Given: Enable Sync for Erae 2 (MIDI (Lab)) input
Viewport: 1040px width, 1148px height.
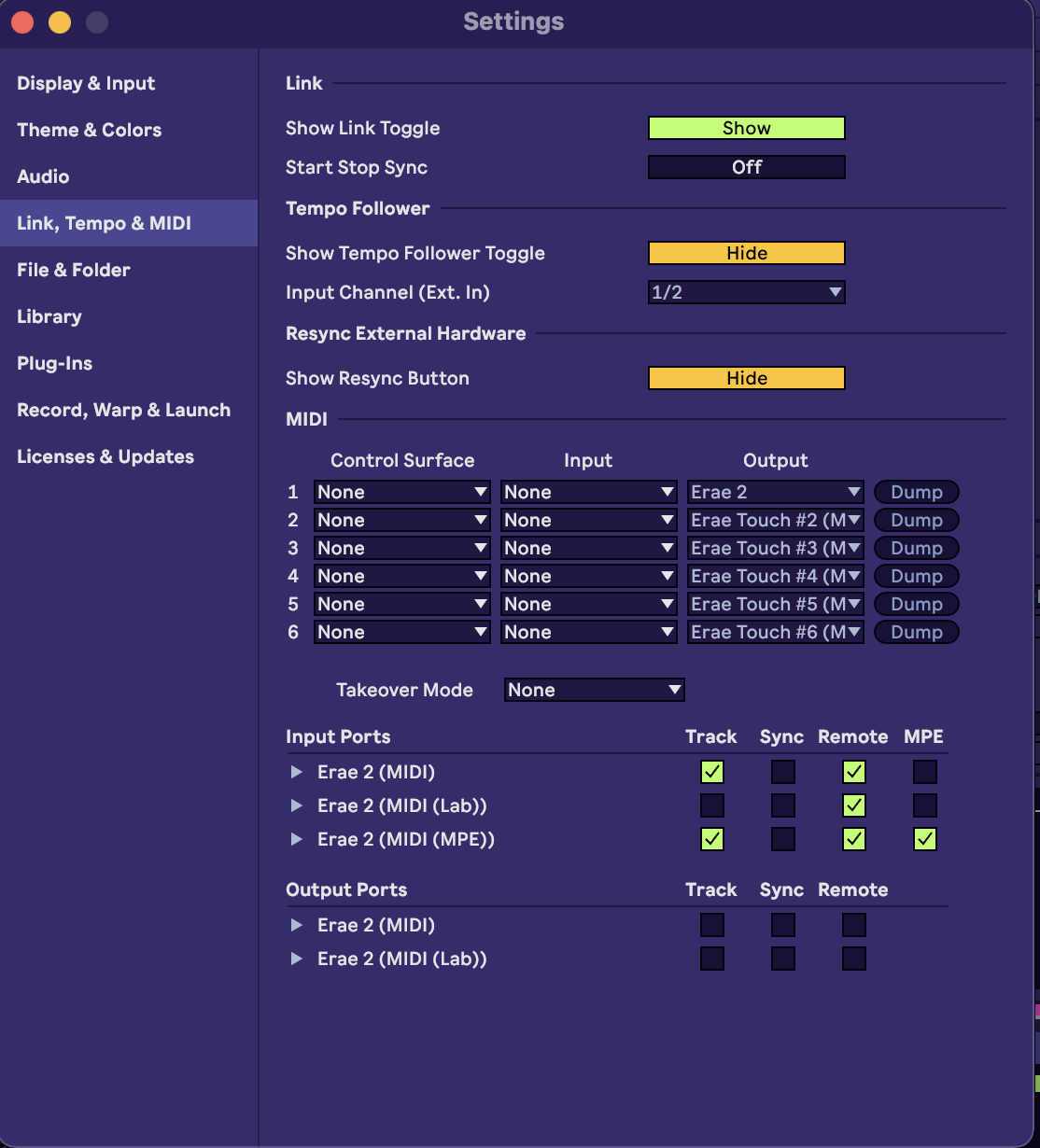Looking at the screenshot, I should coord(783,805).
